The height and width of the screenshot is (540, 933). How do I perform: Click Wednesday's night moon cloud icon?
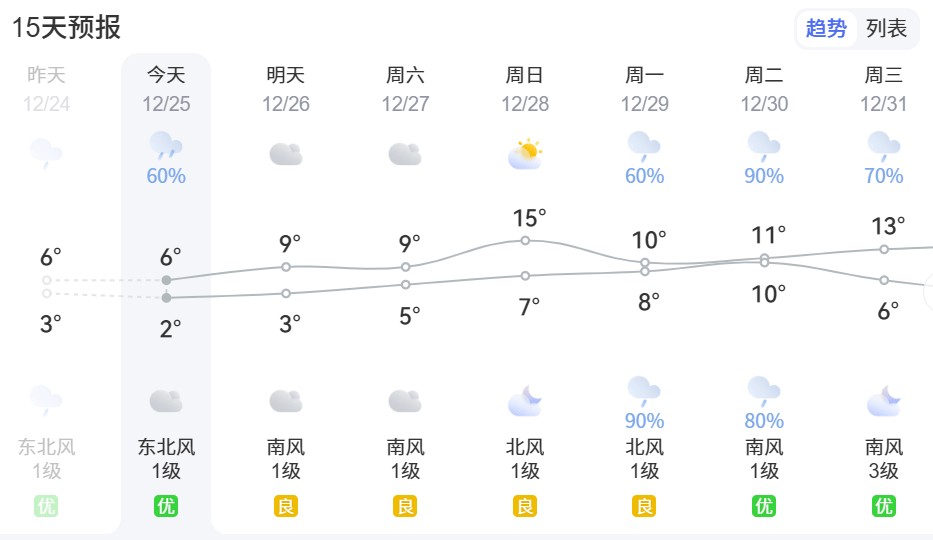(884, 402)
